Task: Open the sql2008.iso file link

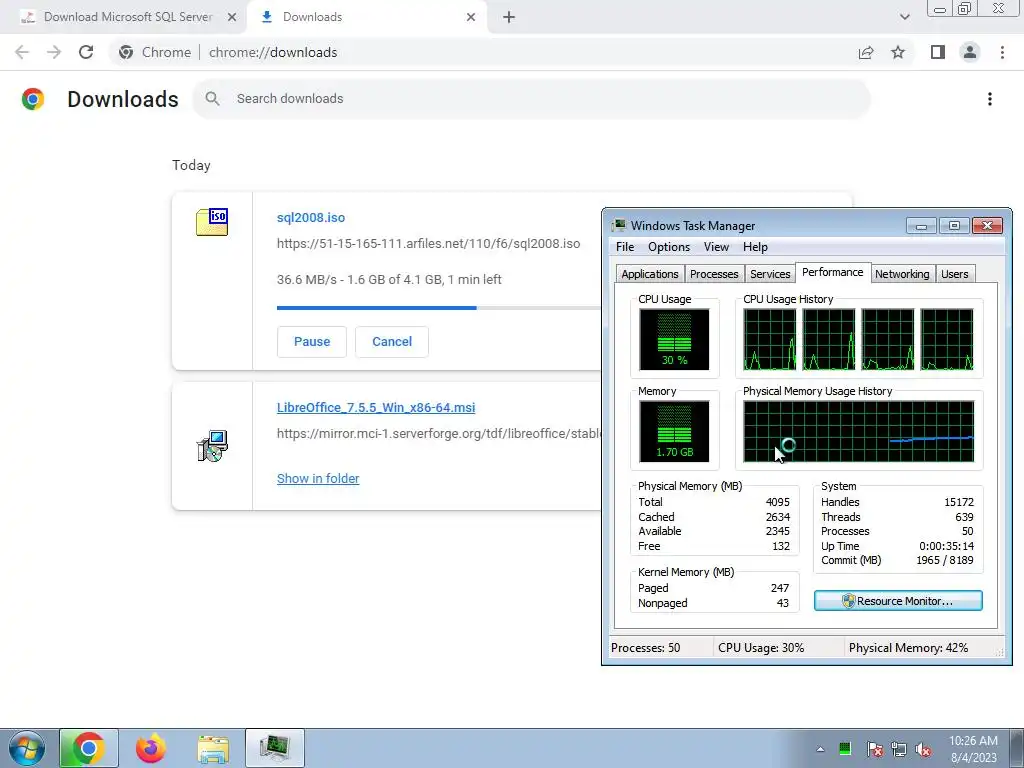Action: point(311,217)
